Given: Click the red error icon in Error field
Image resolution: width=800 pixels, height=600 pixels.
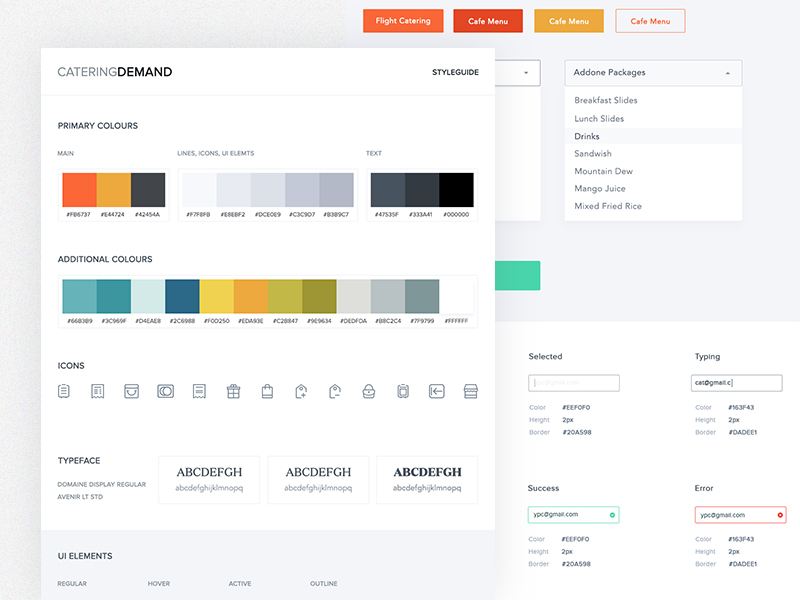Looking at the screenshot, I should click(x=779, y=515).
